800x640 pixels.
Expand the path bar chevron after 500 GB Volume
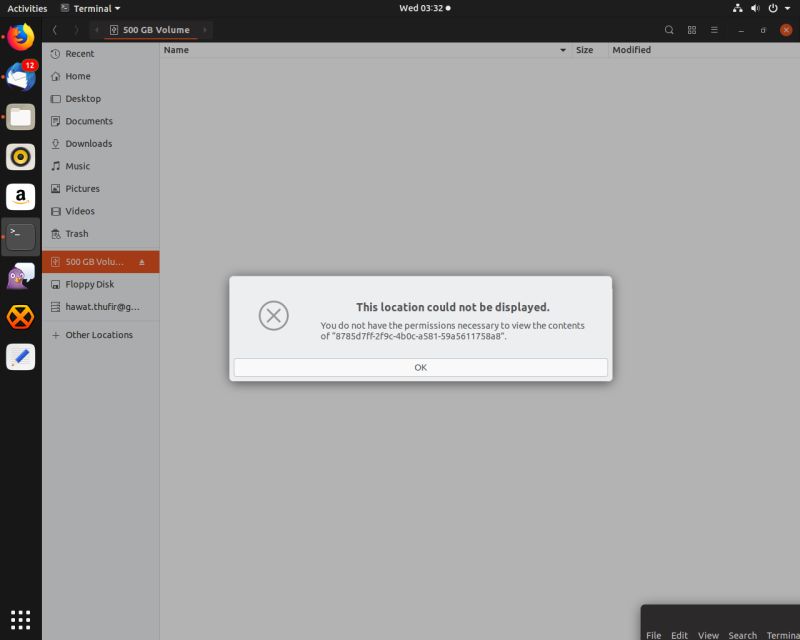point(207,30)
